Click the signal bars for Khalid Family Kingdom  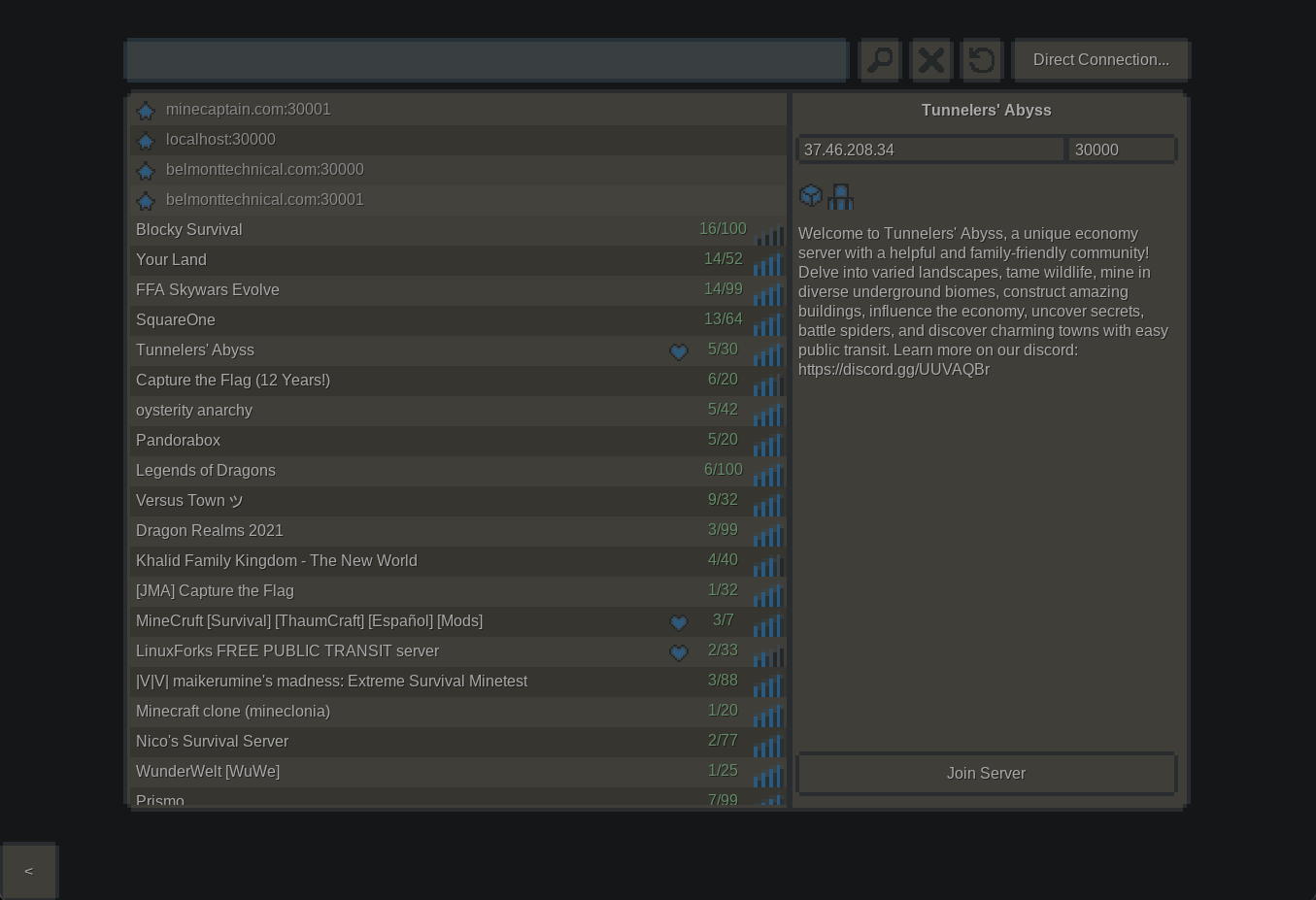tap(768, 566)
